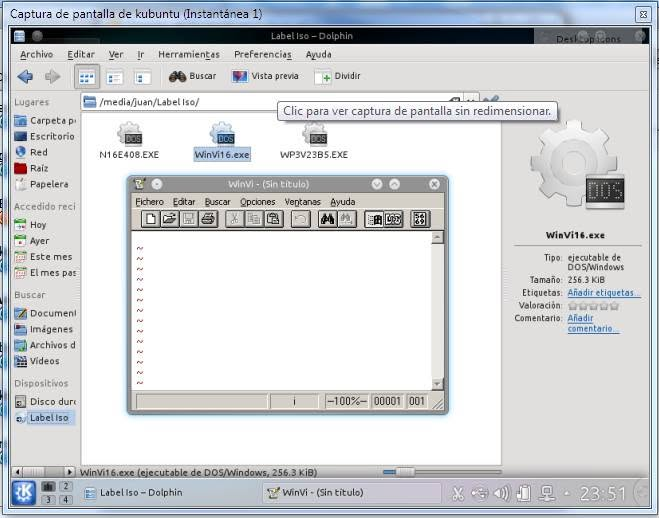659x518 pixels.
Task: Click the Buscar binoculars toolbar button
Action: [192, 76]
